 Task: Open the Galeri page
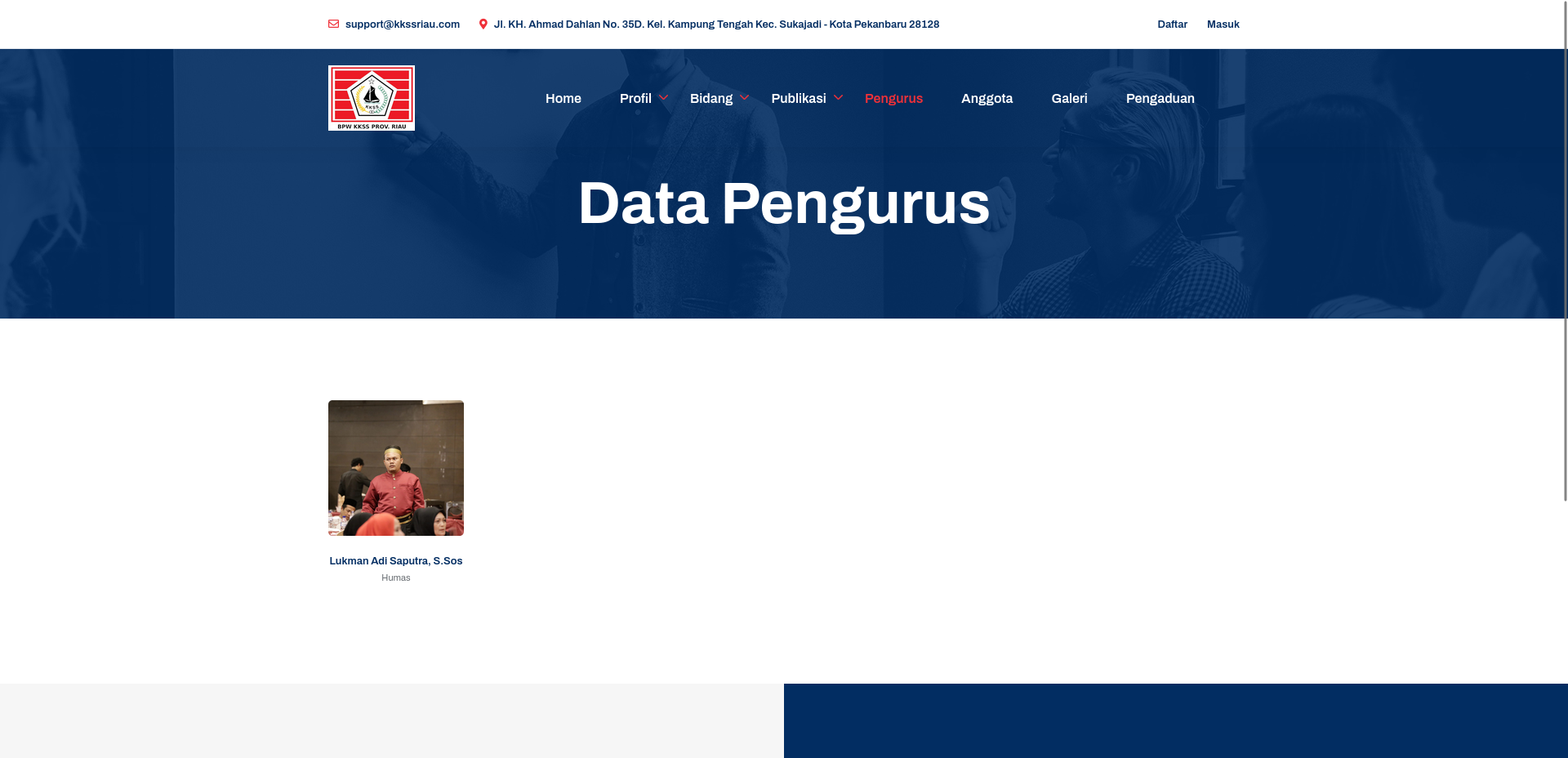tap(1069, 98)
